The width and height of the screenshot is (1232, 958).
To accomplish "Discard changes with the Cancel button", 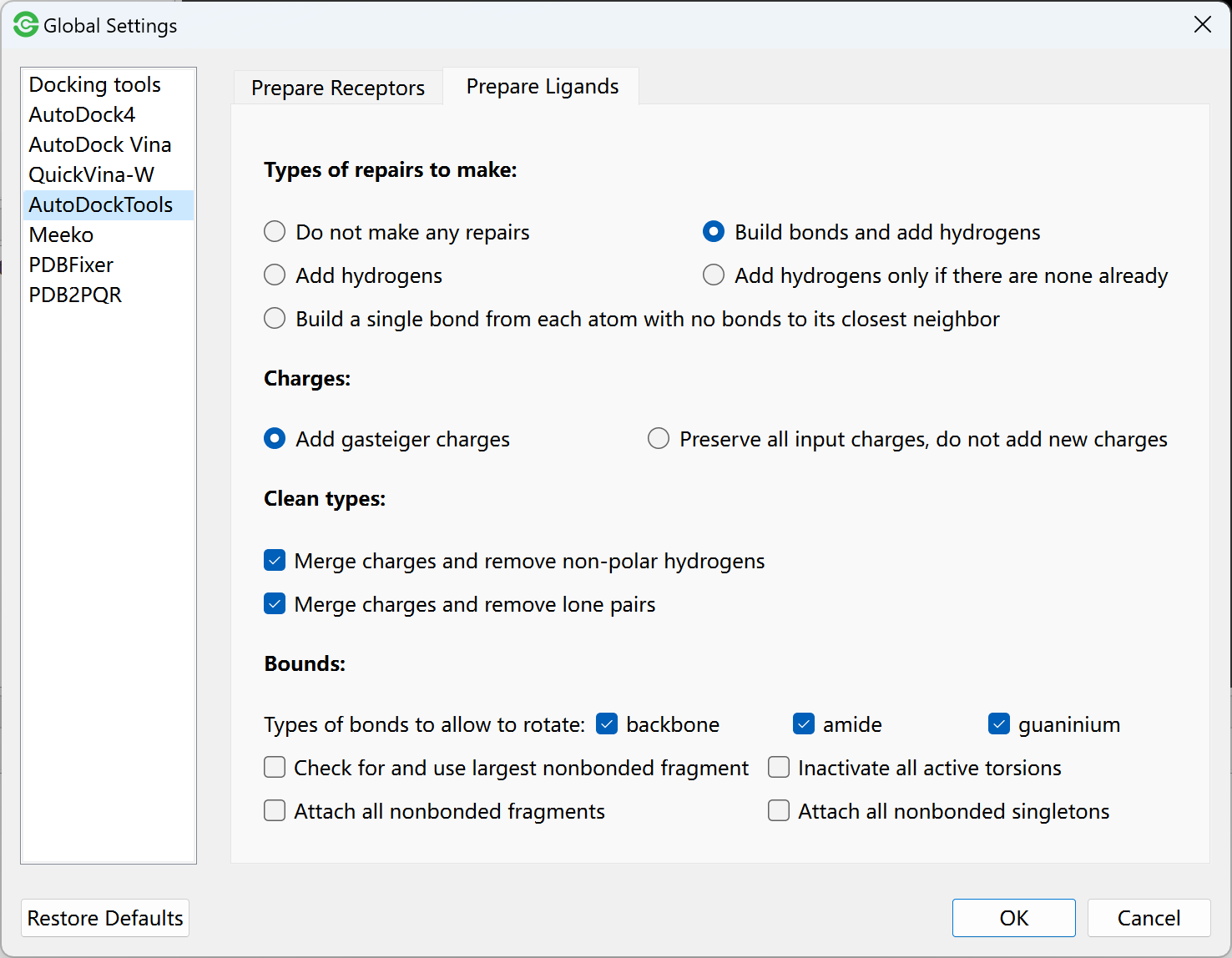I will pyautogui.click(x=1149, y=918).
